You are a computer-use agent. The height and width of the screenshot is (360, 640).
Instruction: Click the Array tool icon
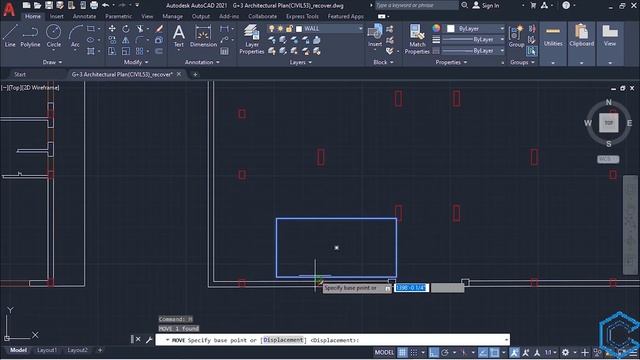[x=140, y=51]
